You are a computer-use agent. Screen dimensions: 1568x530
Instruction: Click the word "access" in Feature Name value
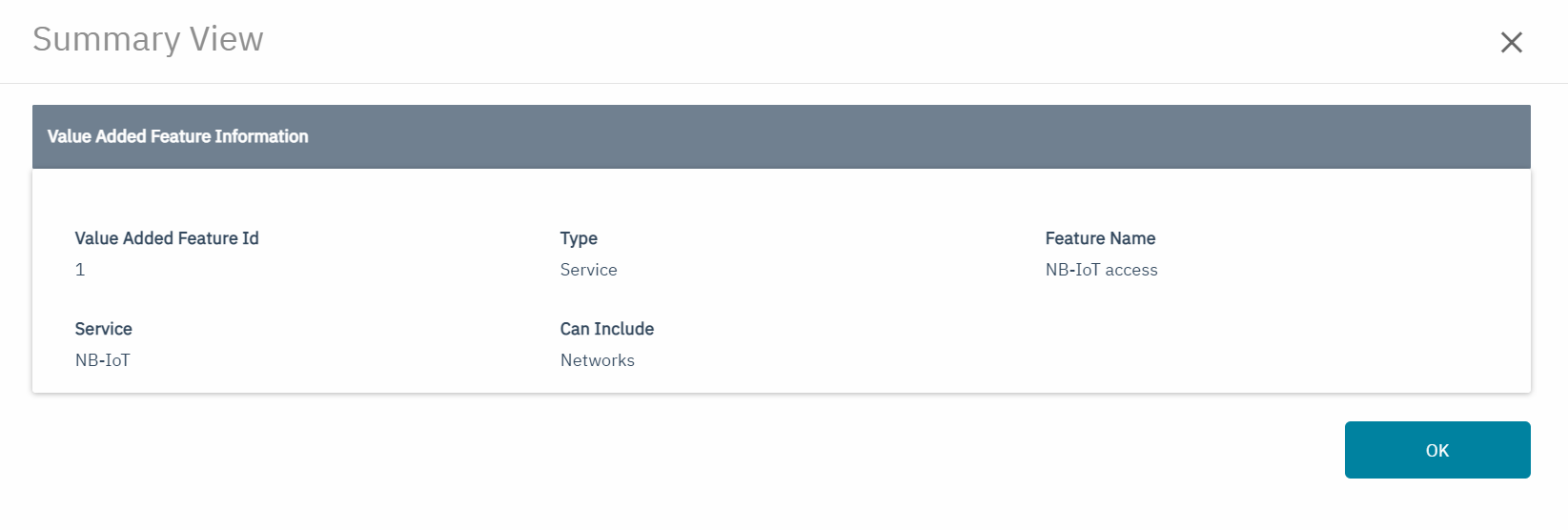click(1131, 270)
